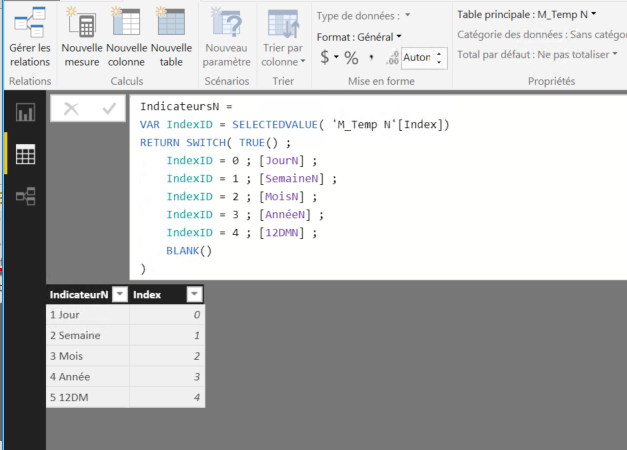Click SELECTEDVALUE function in formula
Image resolution: width=627 pixels, height=450 pixels.
coord(275,124)
